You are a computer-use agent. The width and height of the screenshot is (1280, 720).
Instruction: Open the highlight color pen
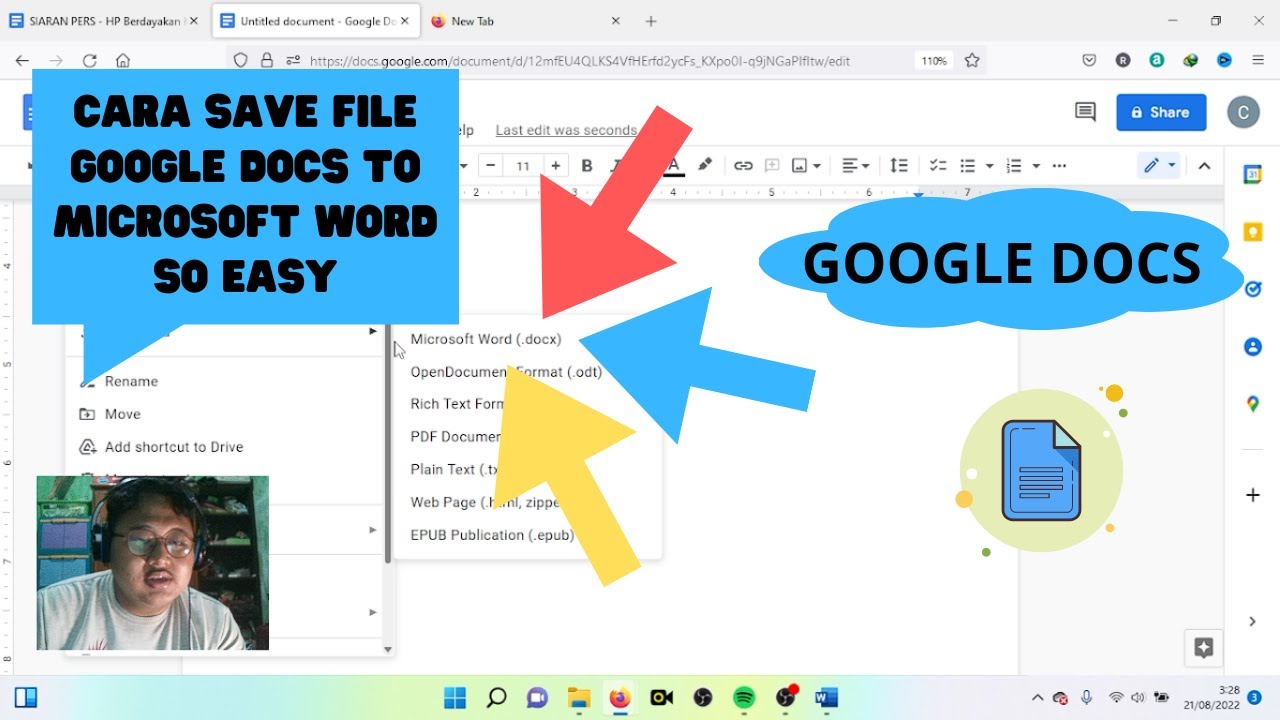click(705, 165)
